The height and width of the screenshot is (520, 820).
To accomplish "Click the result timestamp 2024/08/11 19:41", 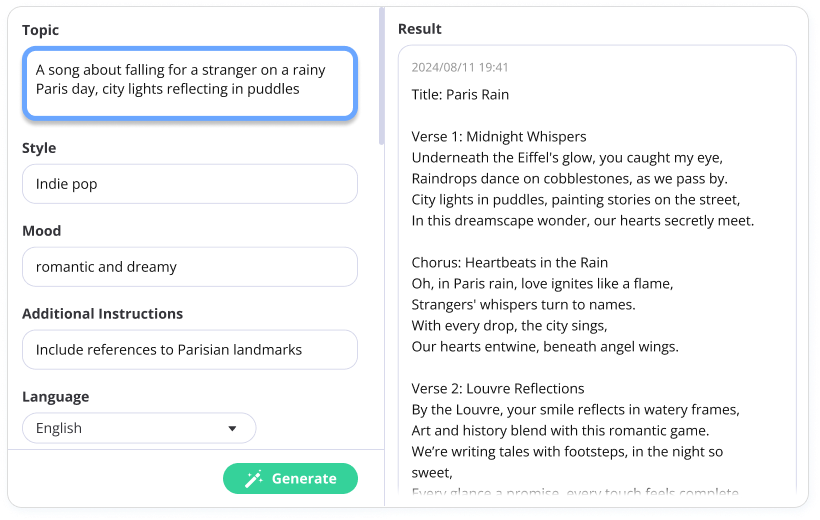I will (x=460, y=67).
